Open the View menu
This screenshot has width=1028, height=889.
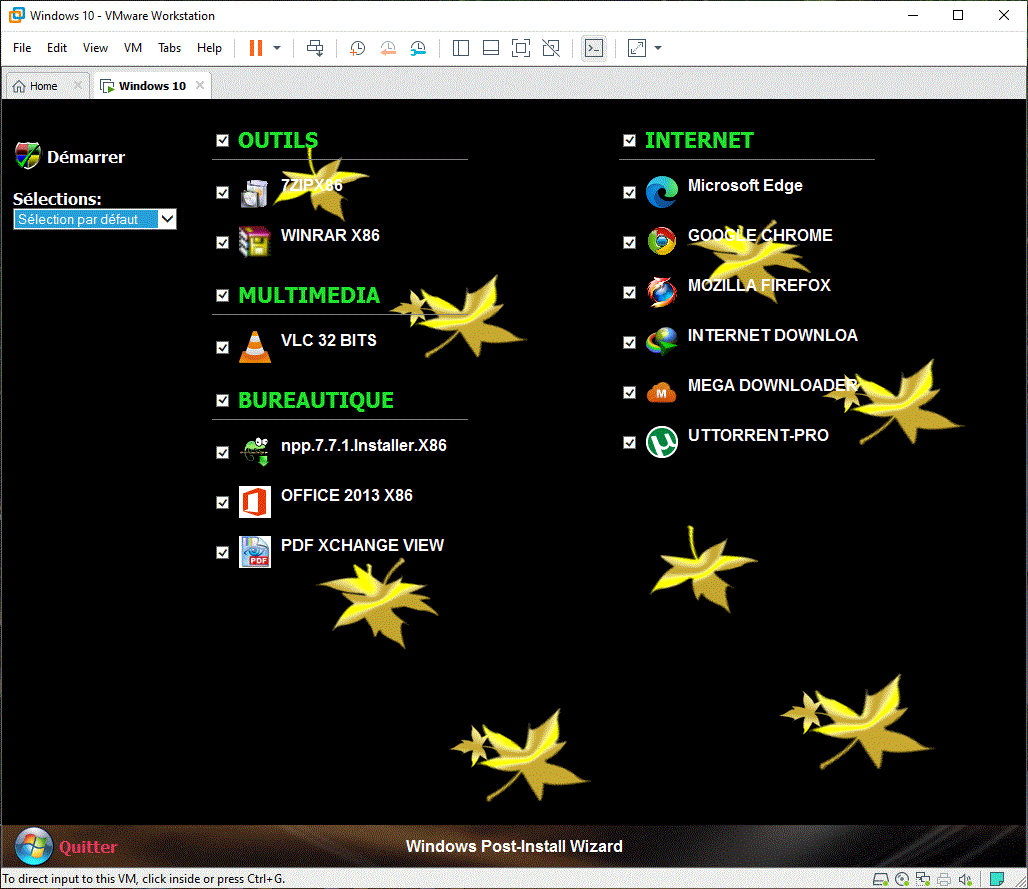(x=95, y=48)
